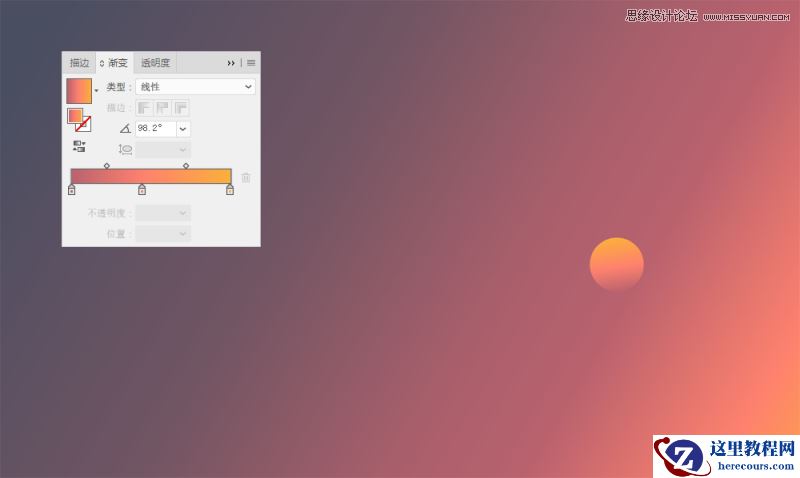Viewport: 800px width, 478px height.
Task: Click the angle field showing 98.2°
Action: (156, 129)
